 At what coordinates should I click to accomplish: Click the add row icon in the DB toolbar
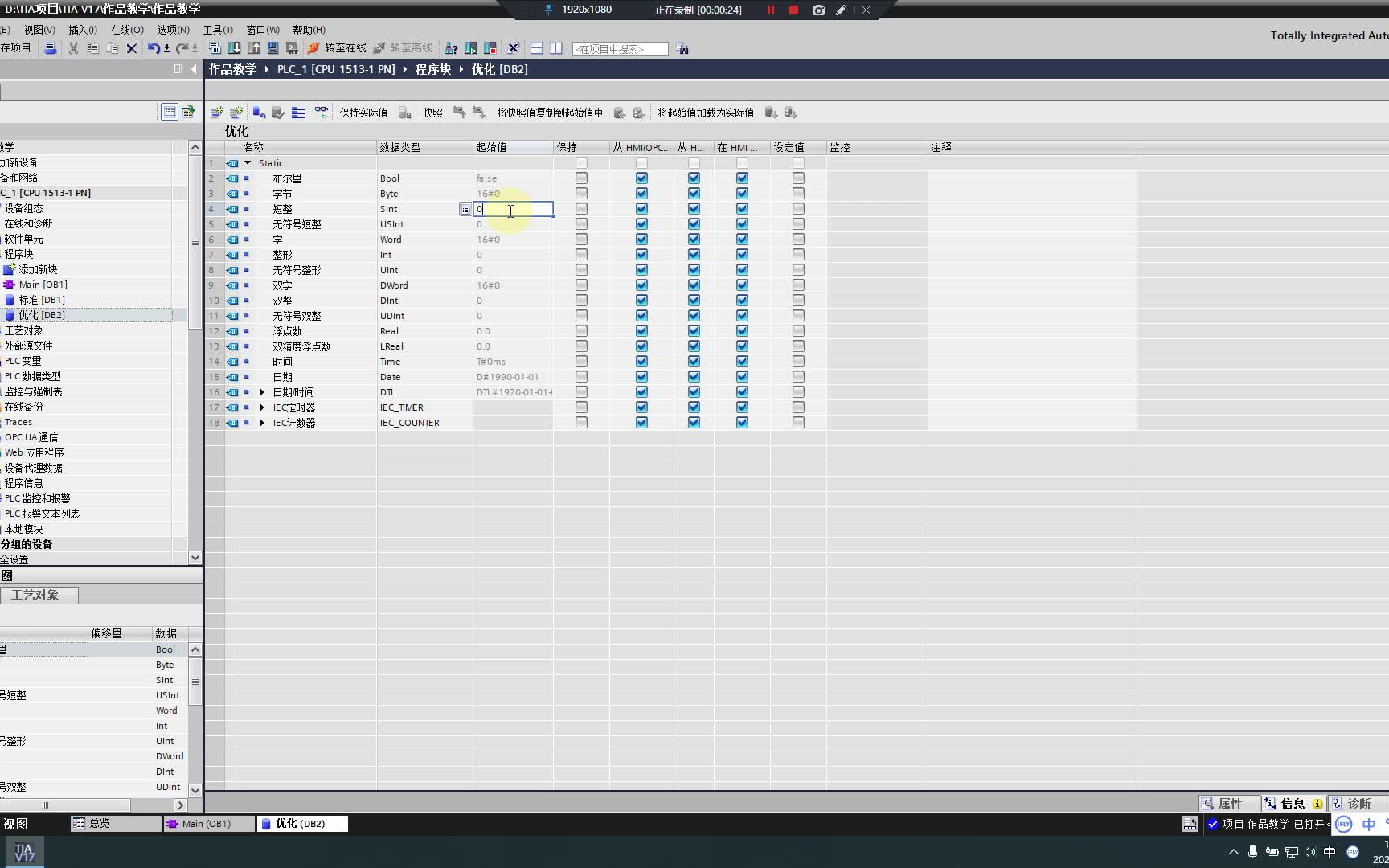coord(236,113)
